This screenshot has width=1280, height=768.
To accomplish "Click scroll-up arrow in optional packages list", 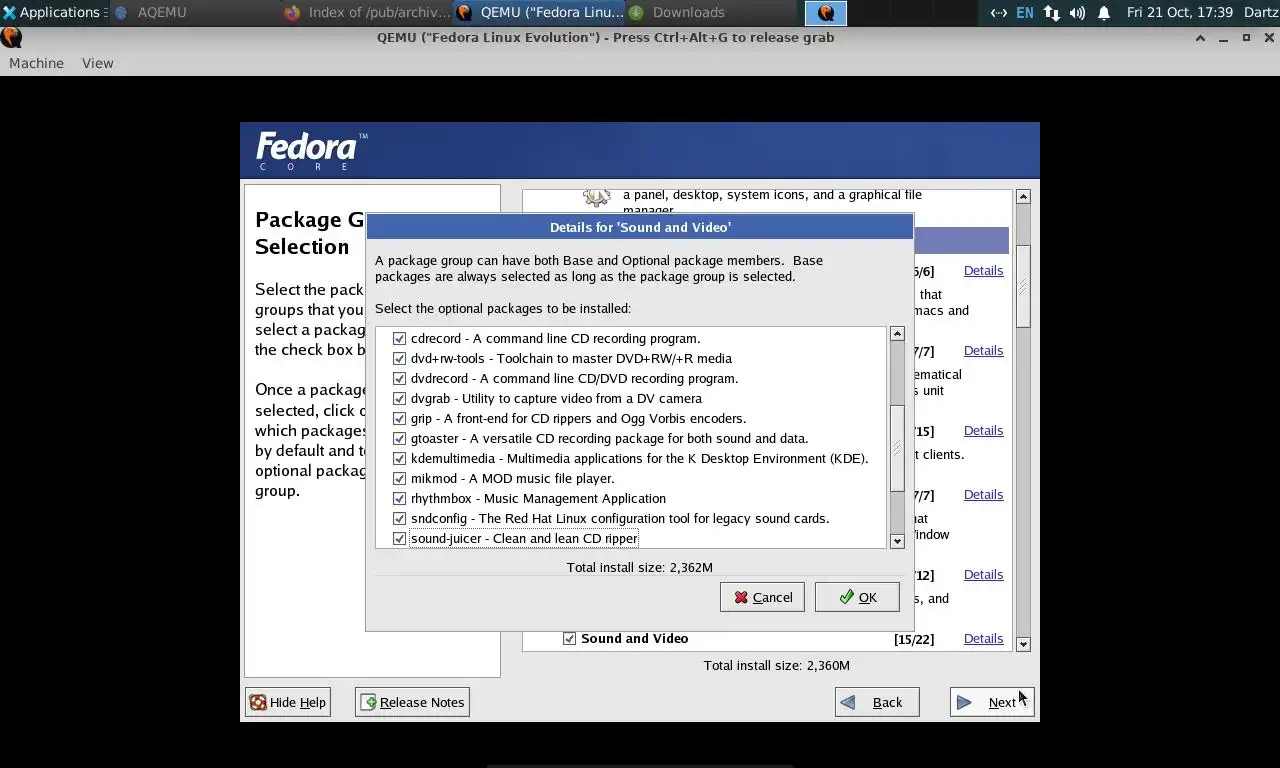I will tap(897, 334).
